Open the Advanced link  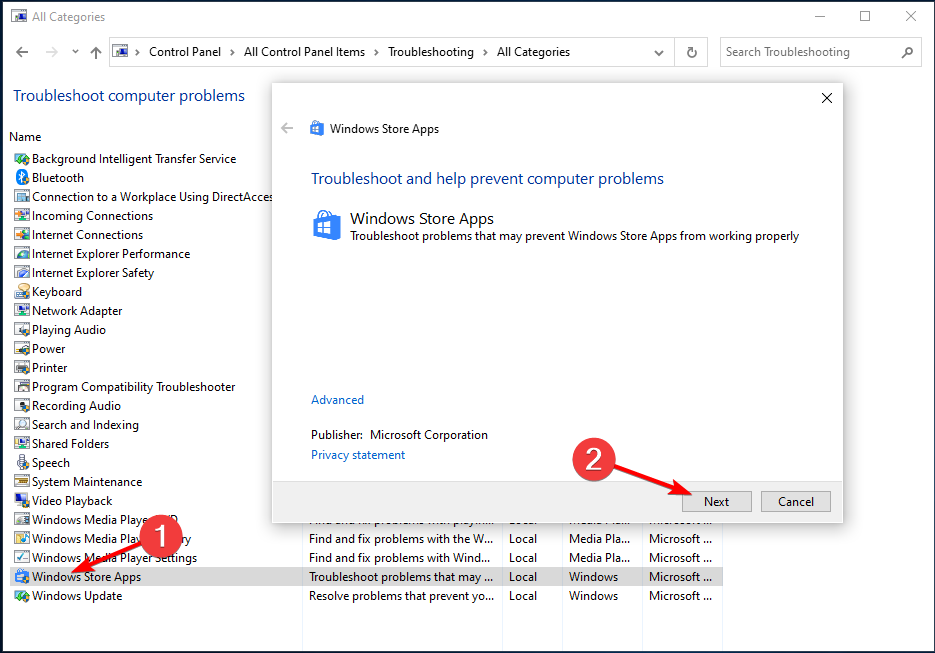338,400
